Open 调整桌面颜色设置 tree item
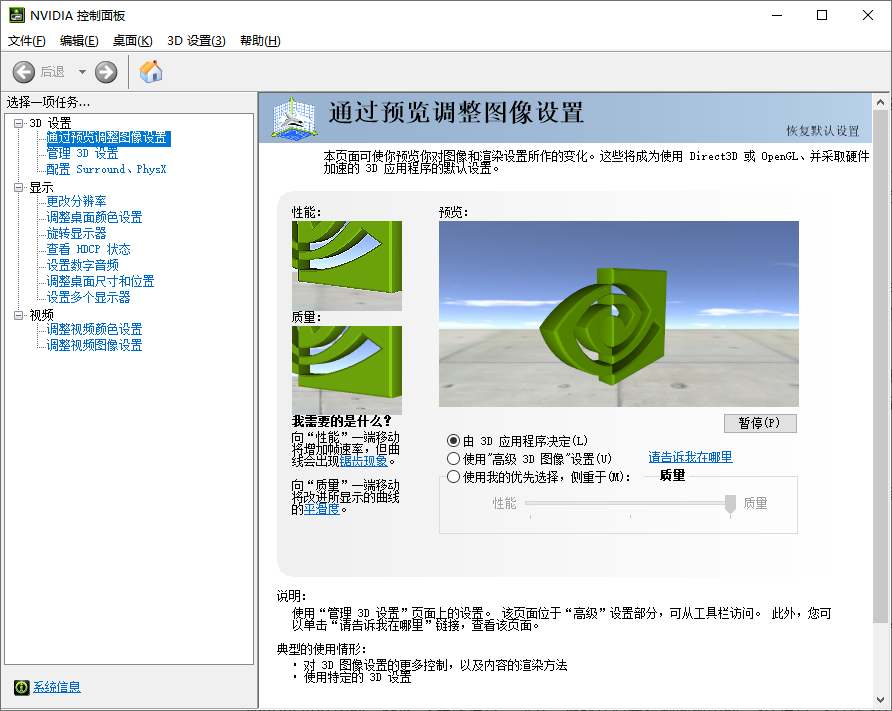Viewport: 892px width, 711px height. coord(94,217)
